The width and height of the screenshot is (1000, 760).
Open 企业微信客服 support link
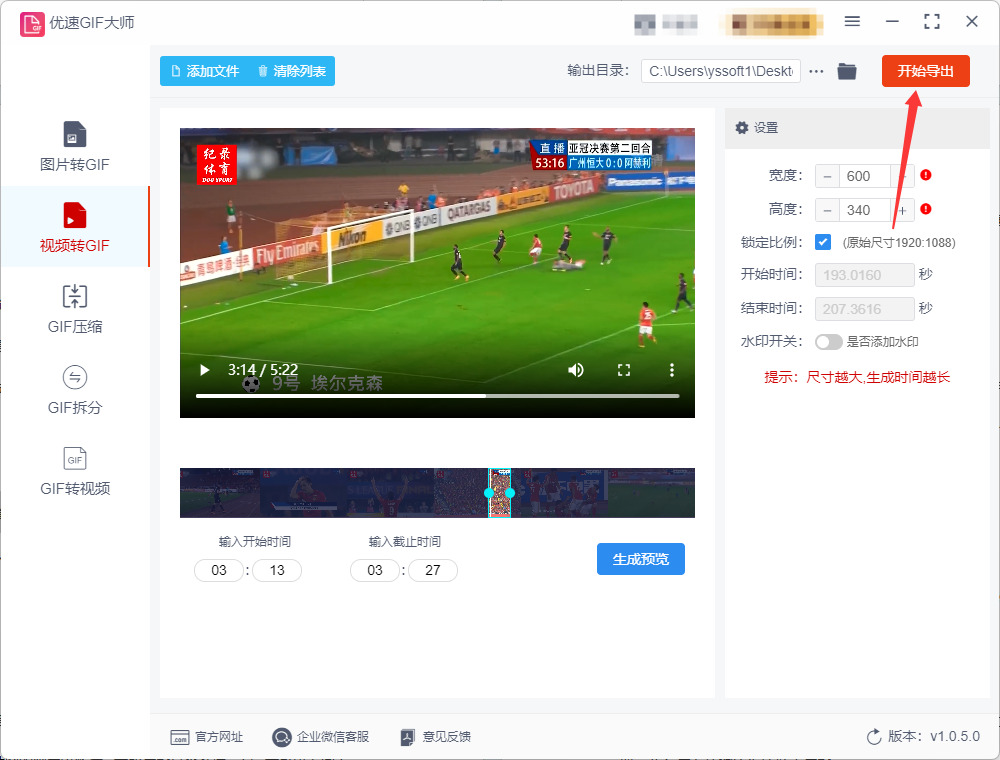320,737
